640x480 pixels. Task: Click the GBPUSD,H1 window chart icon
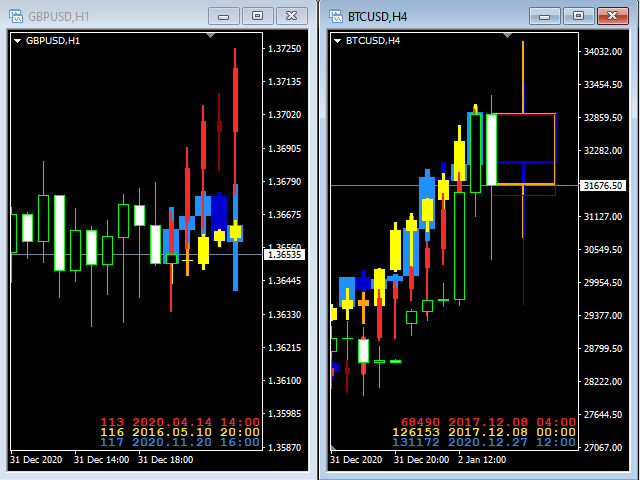tap(16, 16)
